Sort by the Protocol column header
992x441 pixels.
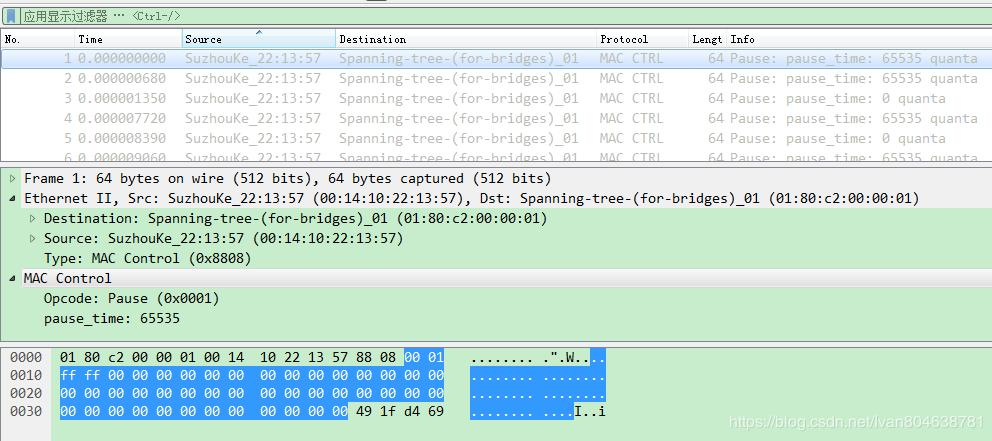pos(643,39)
